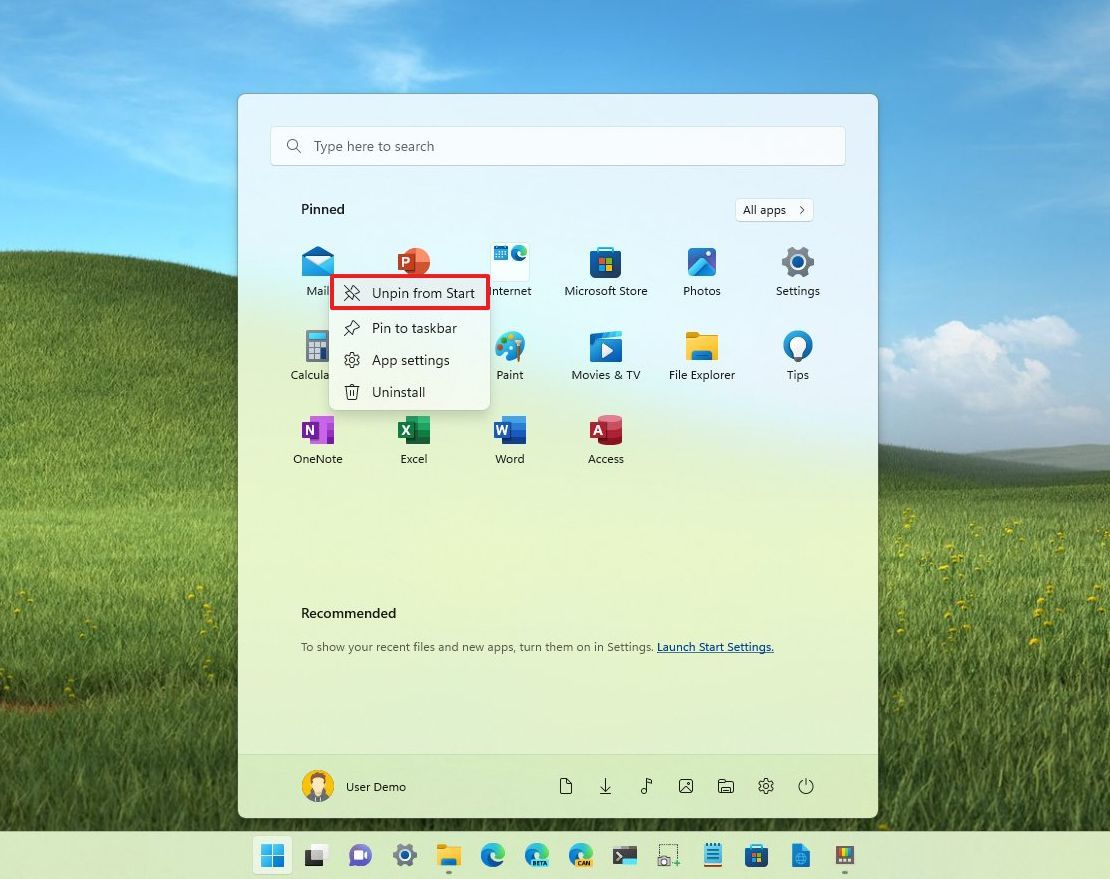
Task: Open the Mail app from pinned tiles
Action: point(317,262)
